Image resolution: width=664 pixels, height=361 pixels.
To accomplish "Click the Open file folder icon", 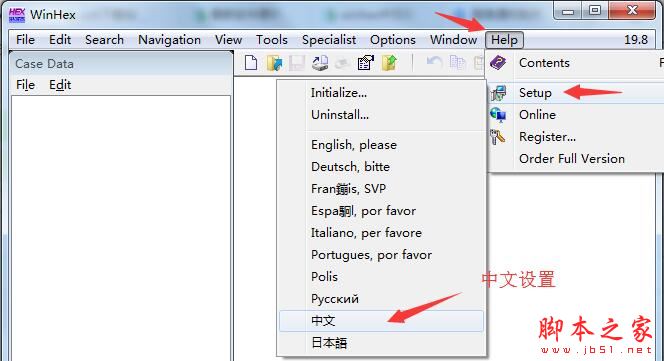I will click(274, 63).
